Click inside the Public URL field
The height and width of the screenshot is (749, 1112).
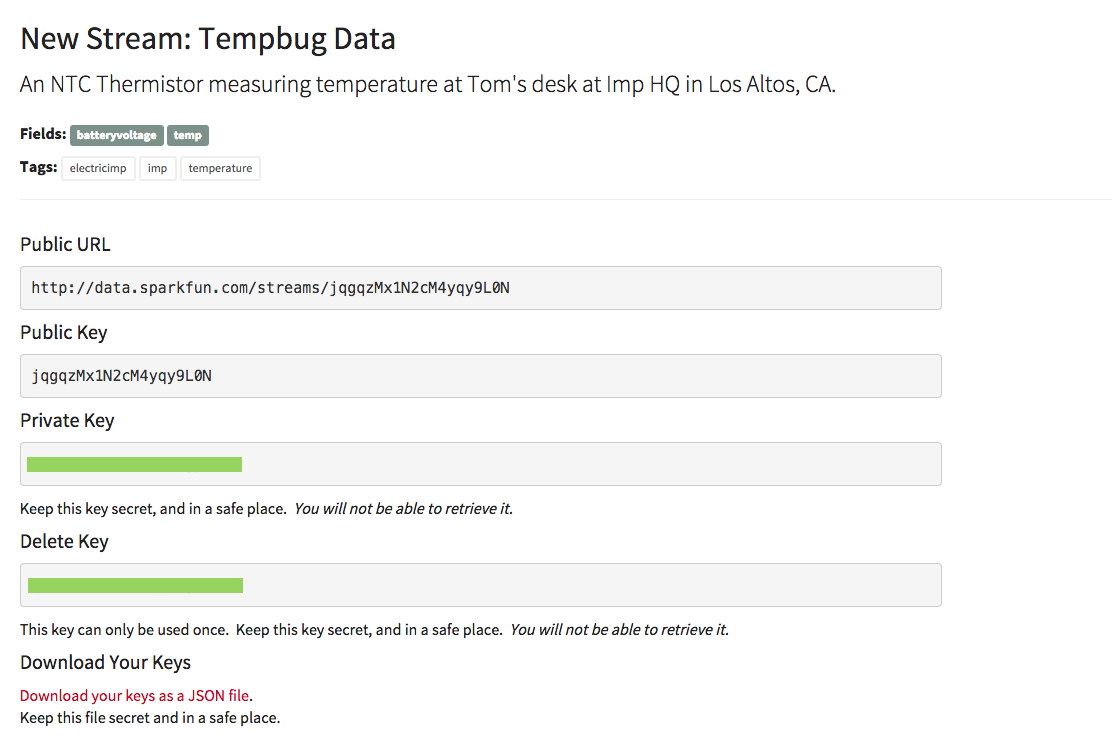(480, 288)
